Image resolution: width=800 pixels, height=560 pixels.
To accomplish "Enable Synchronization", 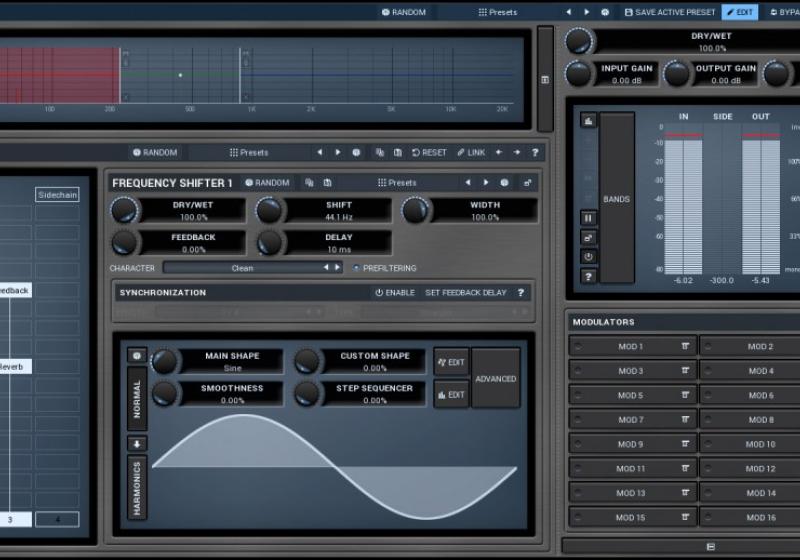I will tap(394, 293).
